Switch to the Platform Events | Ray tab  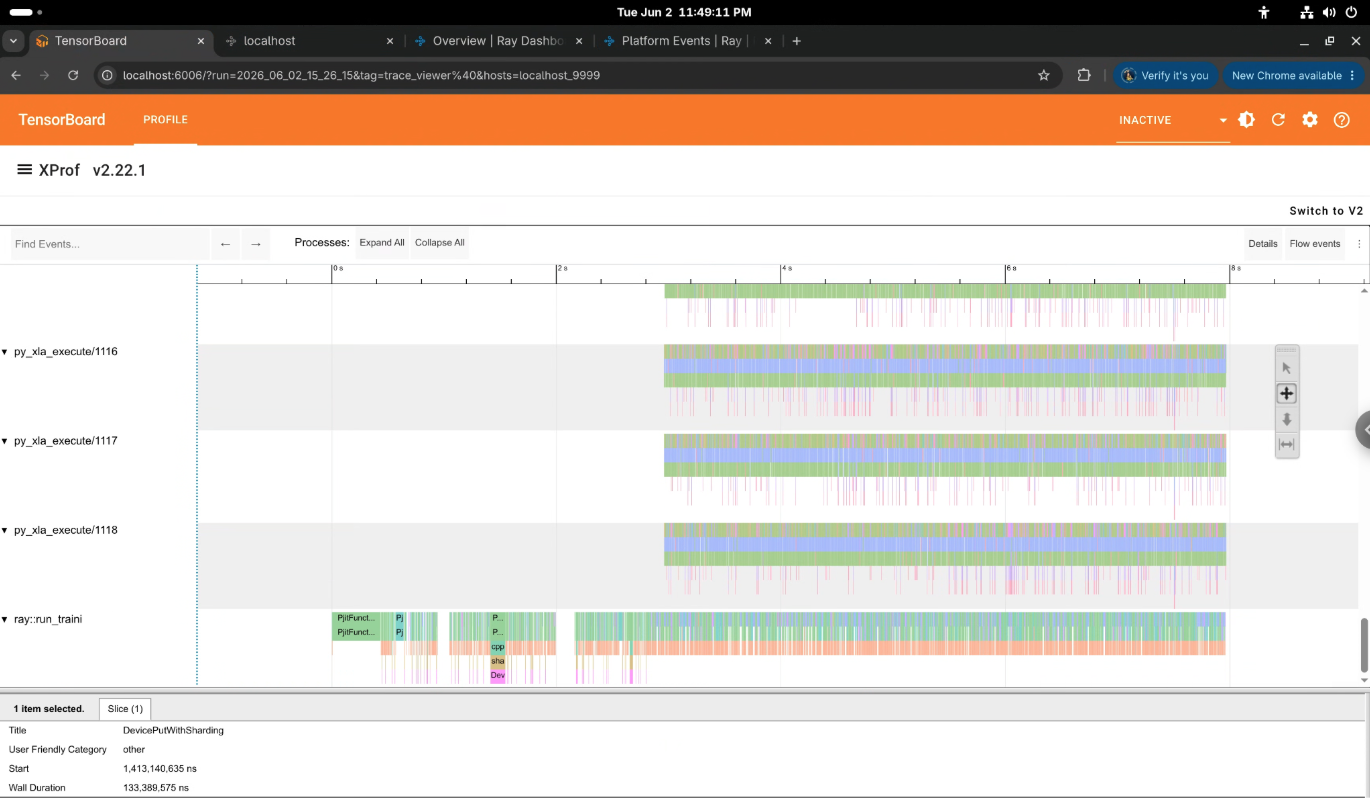pyautogui.click(x=686, y=41)
